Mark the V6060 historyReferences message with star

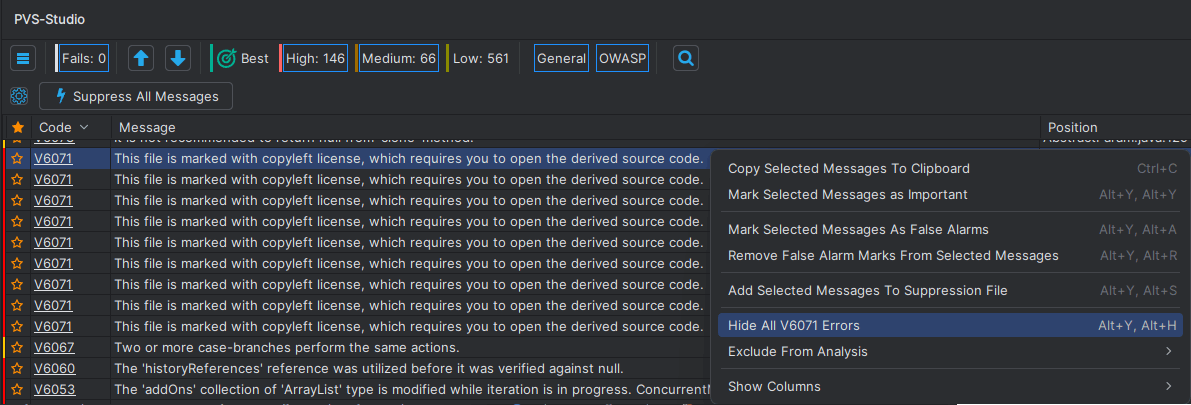pos(17,369)
